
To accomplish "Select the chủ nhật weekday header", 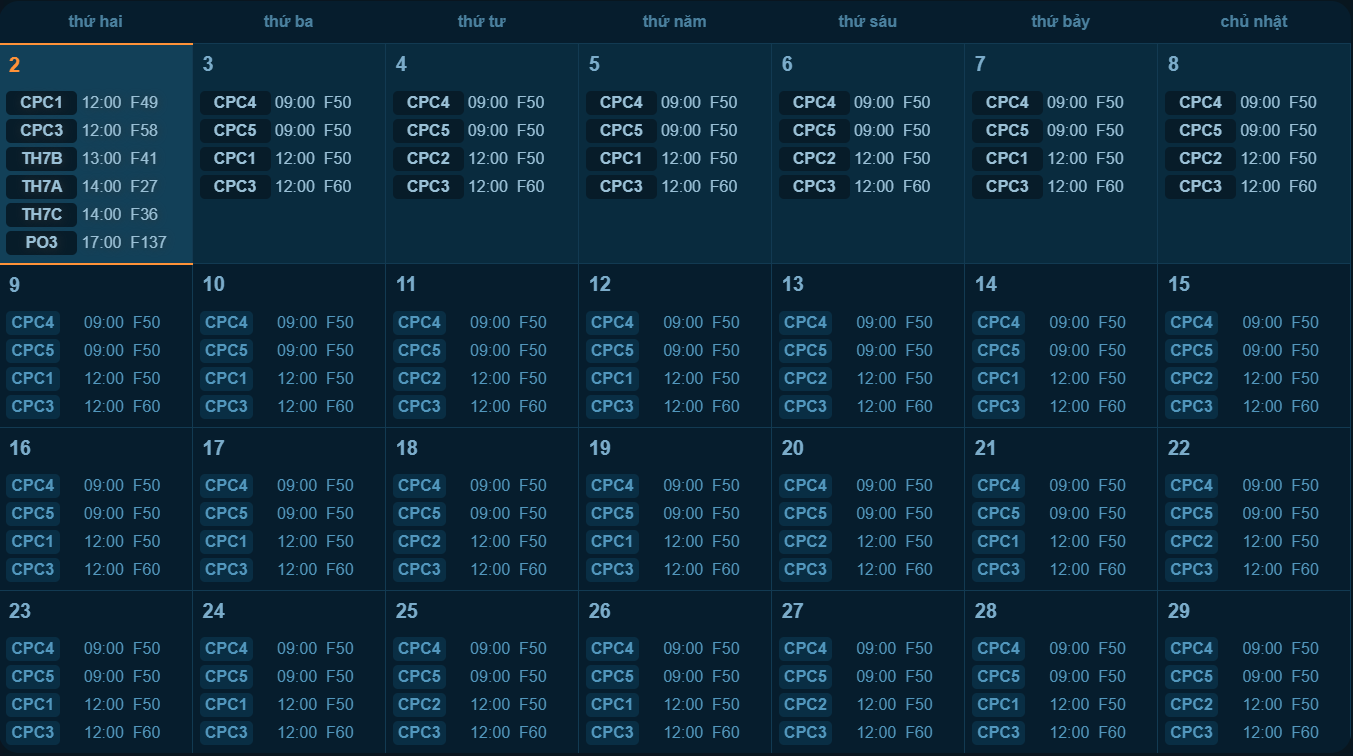I will pyautogui.click(x=1253, y=20).
